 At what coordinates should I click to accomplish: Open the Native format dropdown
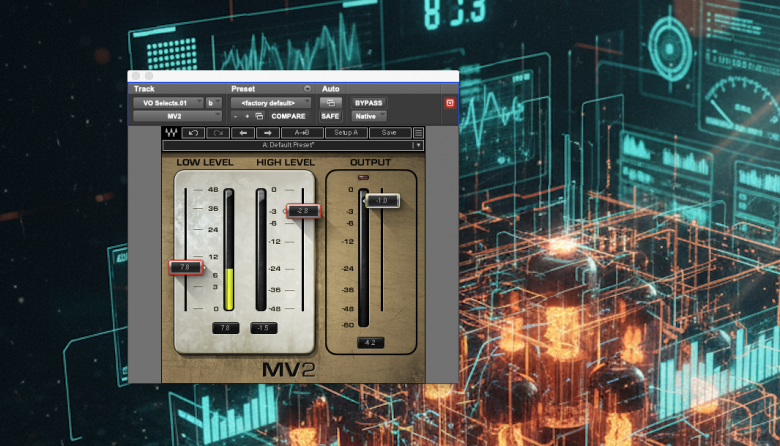pyautogui.click(x=369, y=116)
